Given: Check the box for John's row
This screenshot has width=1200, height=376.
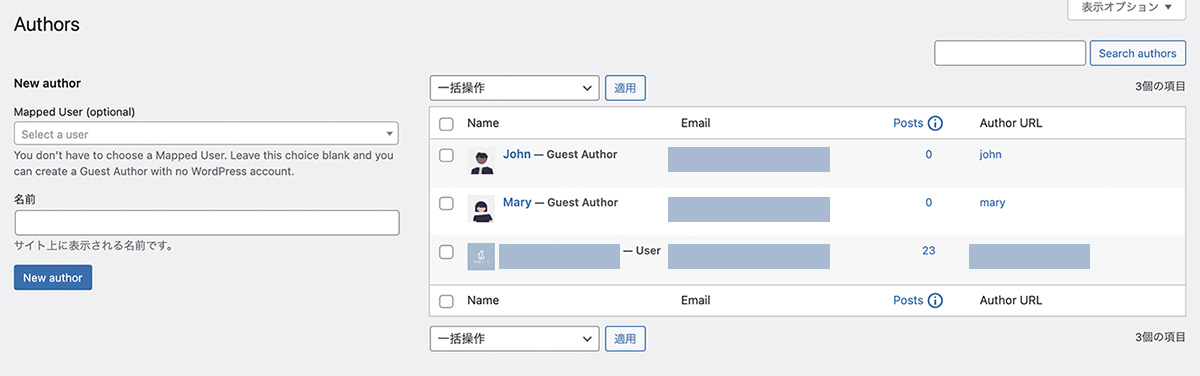Looking at the screenshot, I should click(447, 155).
